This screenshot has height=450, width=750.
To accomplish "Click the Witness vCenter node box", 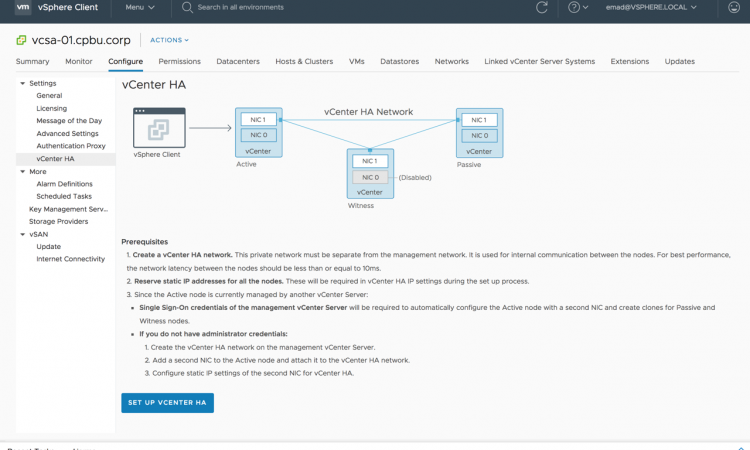I will pyautogui.click(x=370, y=174).
